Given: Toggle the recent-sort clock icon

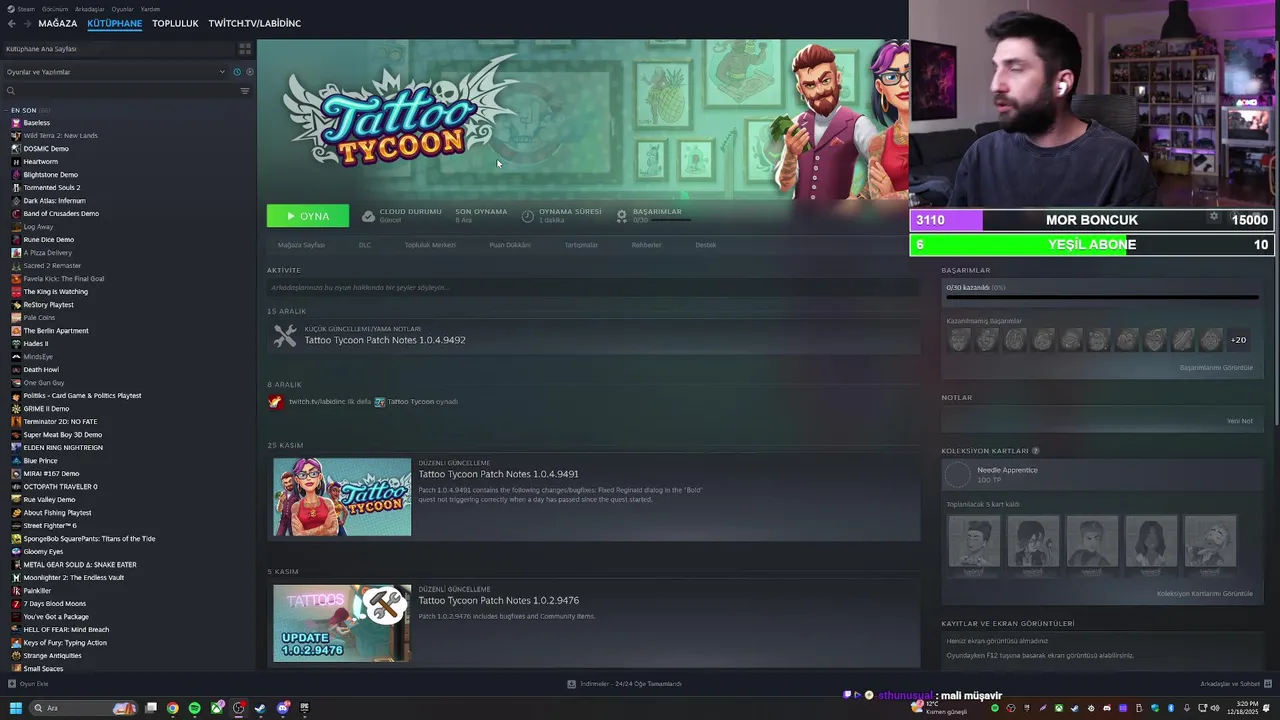Looking at the screenshot, I should click(237, 72).
